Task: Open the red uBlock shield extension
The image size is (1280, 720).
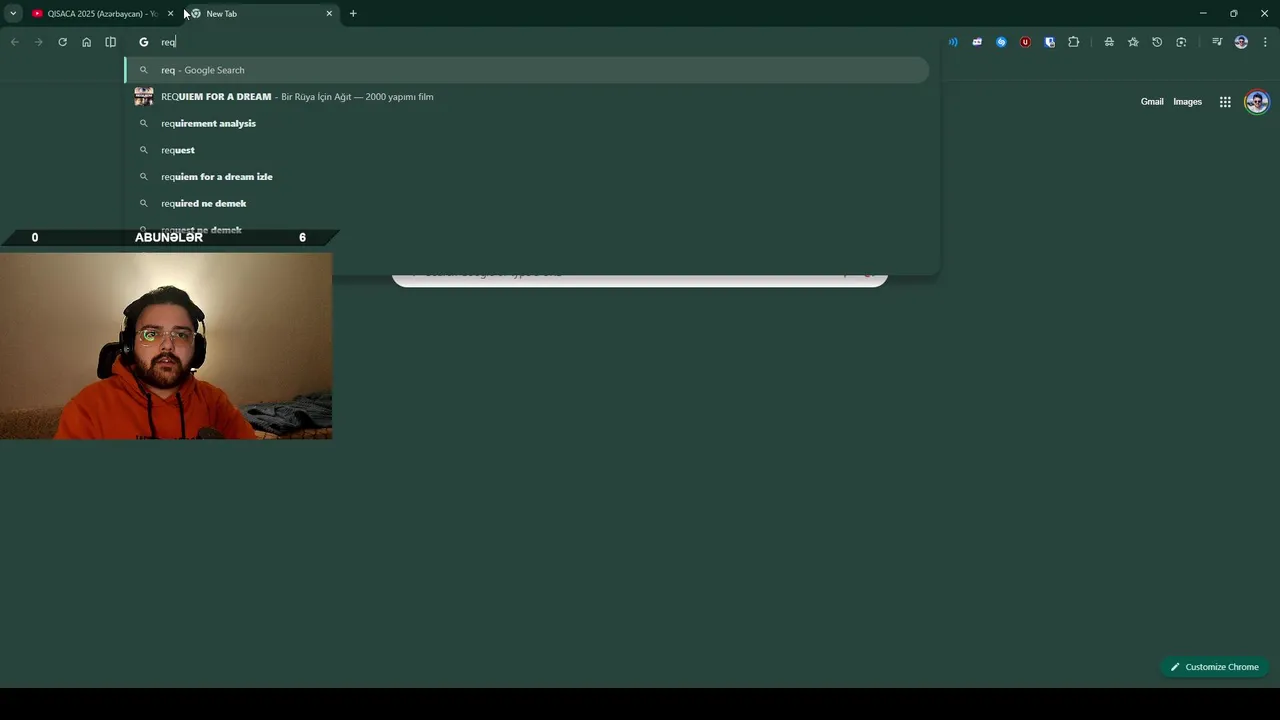Action: (1025, 42)
